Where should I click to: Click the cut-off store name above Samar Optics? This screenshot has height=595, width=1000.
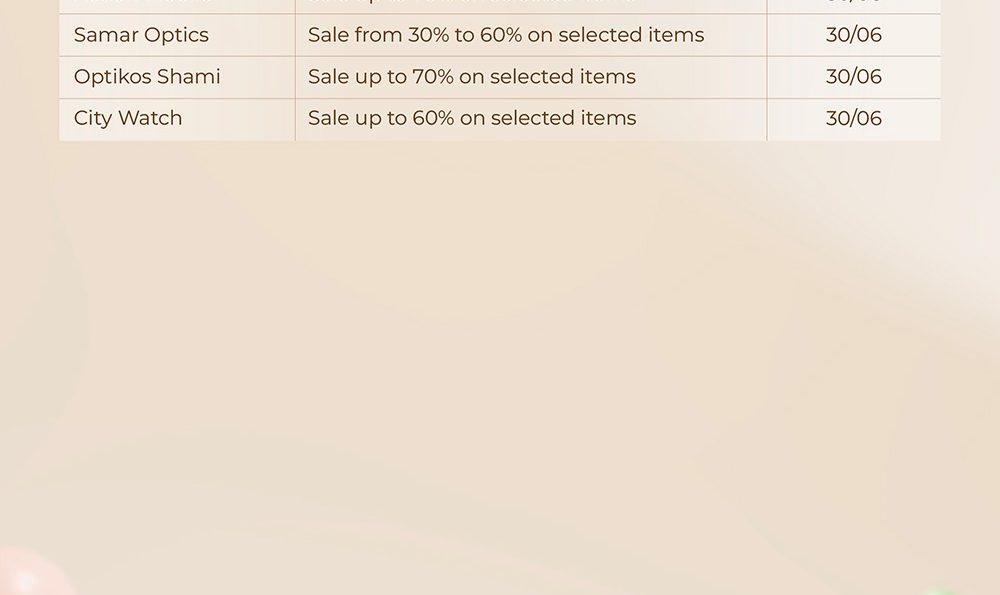(x=141, y=2)
